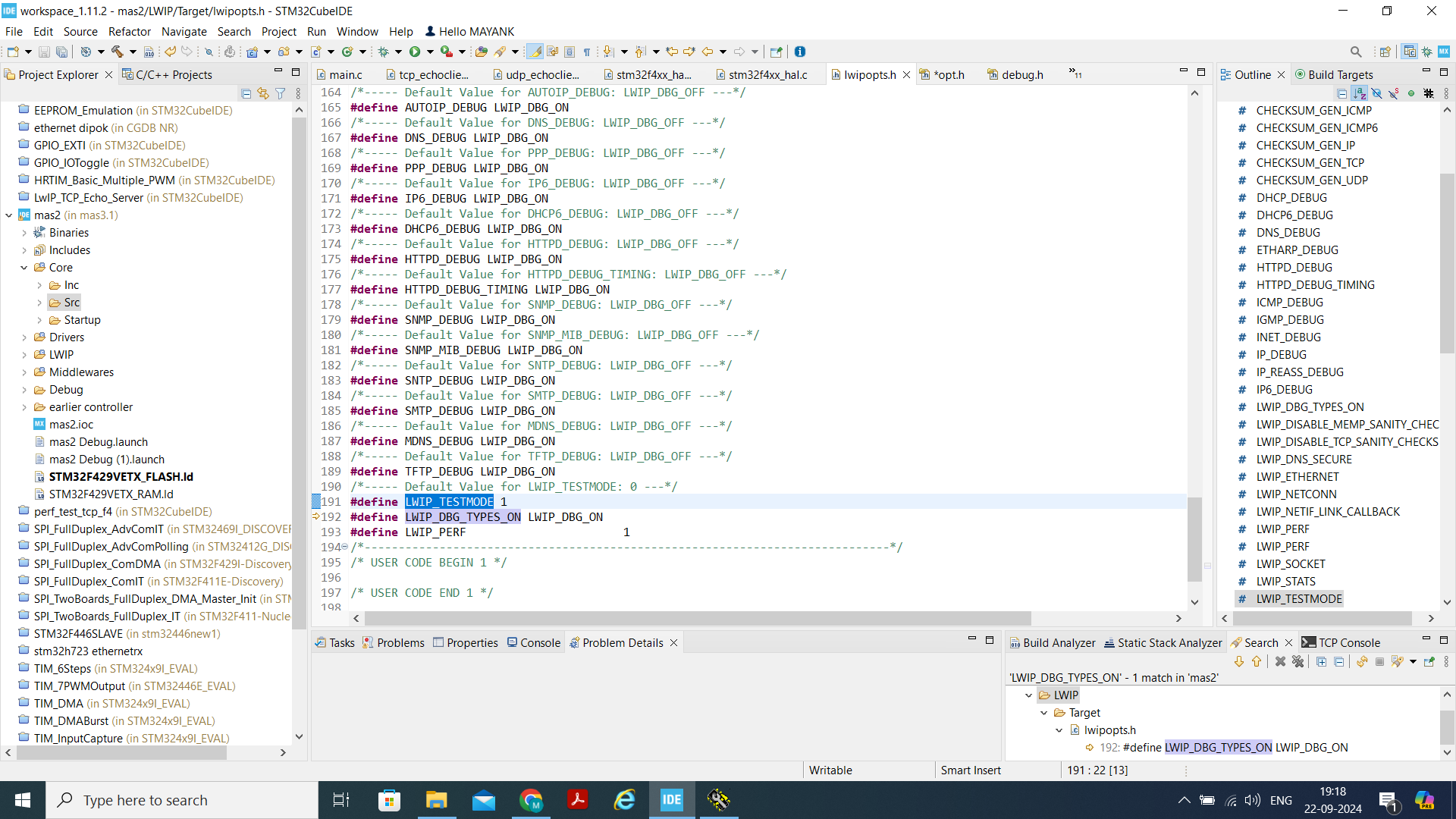Open the dropdown next to the Run button
1456x819 pixels.
(x=430, y=52)
